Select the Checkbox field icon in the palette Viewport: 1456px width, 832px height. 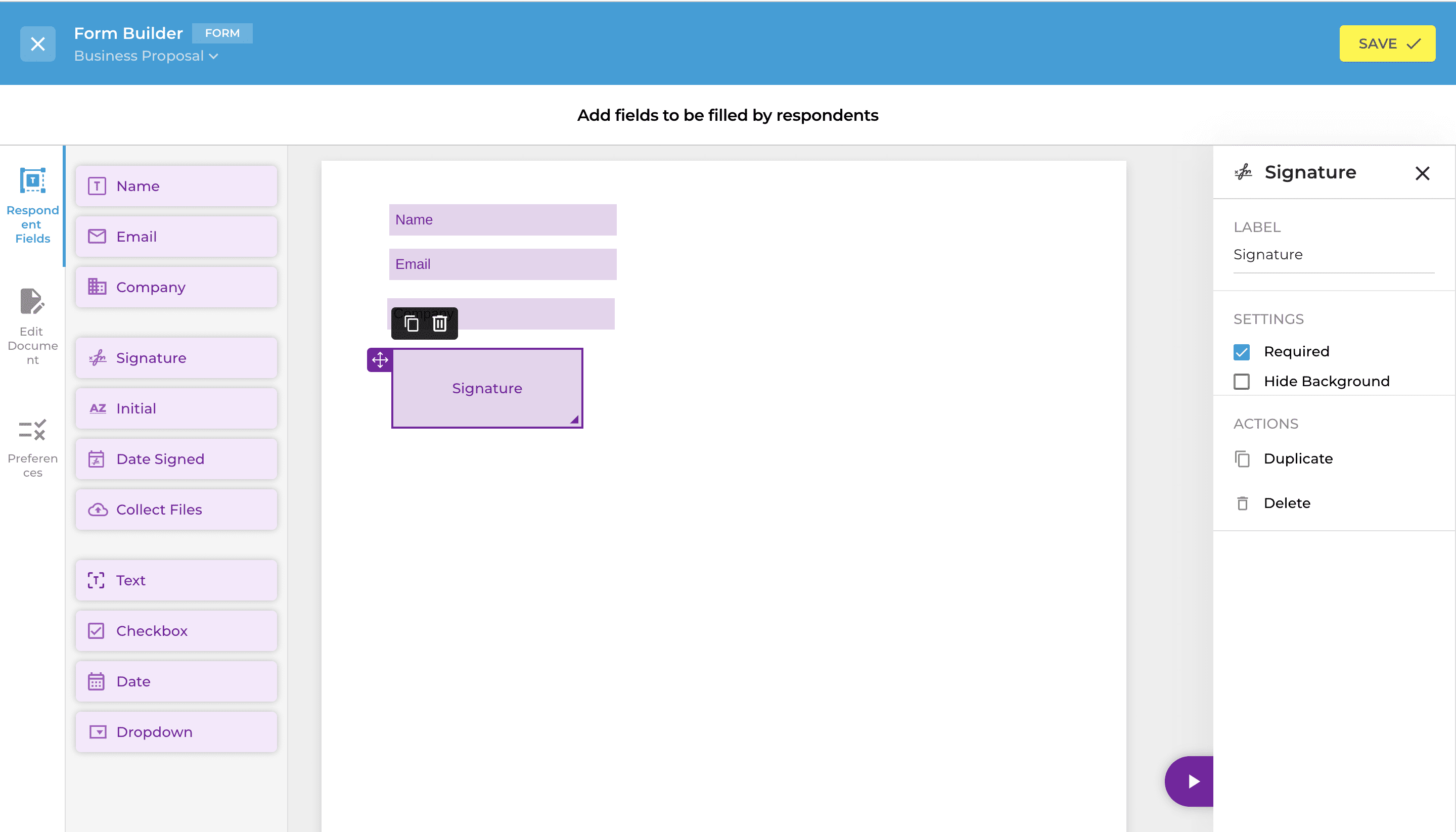pos(96,631)
